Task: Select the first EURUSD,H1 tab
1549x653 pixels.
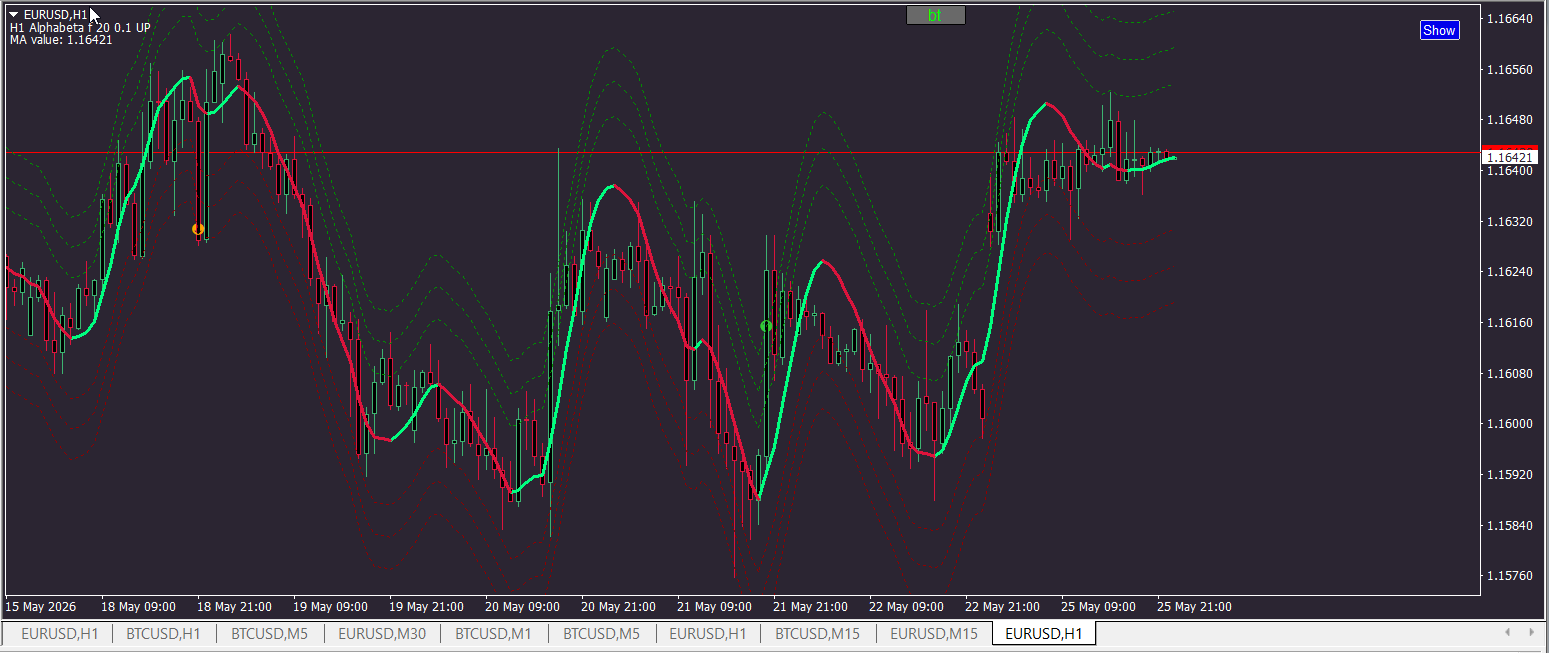Action: 60,633
